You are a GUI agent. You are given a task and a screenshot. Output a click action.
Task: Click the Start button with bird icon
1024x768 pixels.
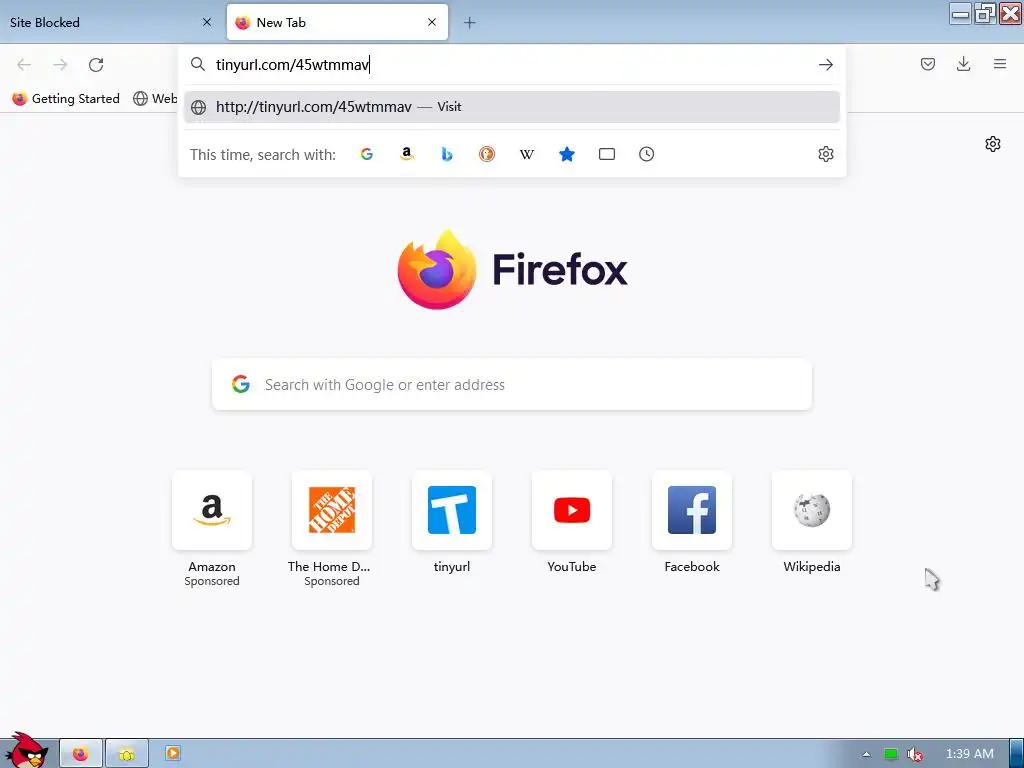[x=26, y=751]
